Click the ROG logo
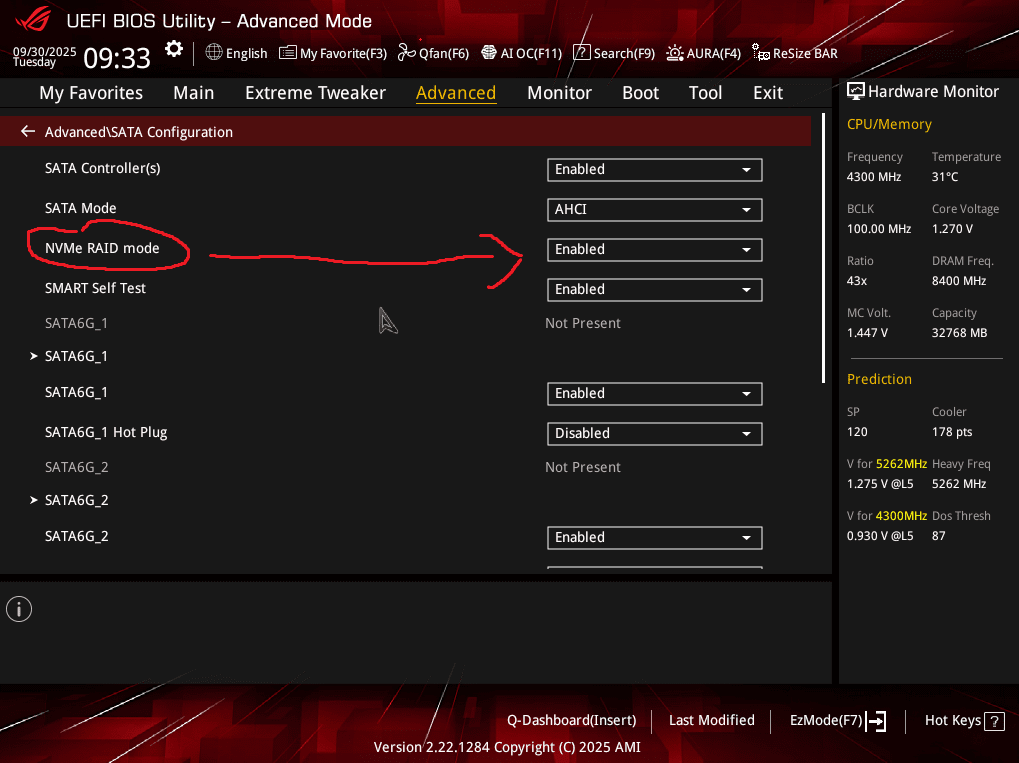The height and width of the screenshot is (763, 1019). tap(33, 19)
